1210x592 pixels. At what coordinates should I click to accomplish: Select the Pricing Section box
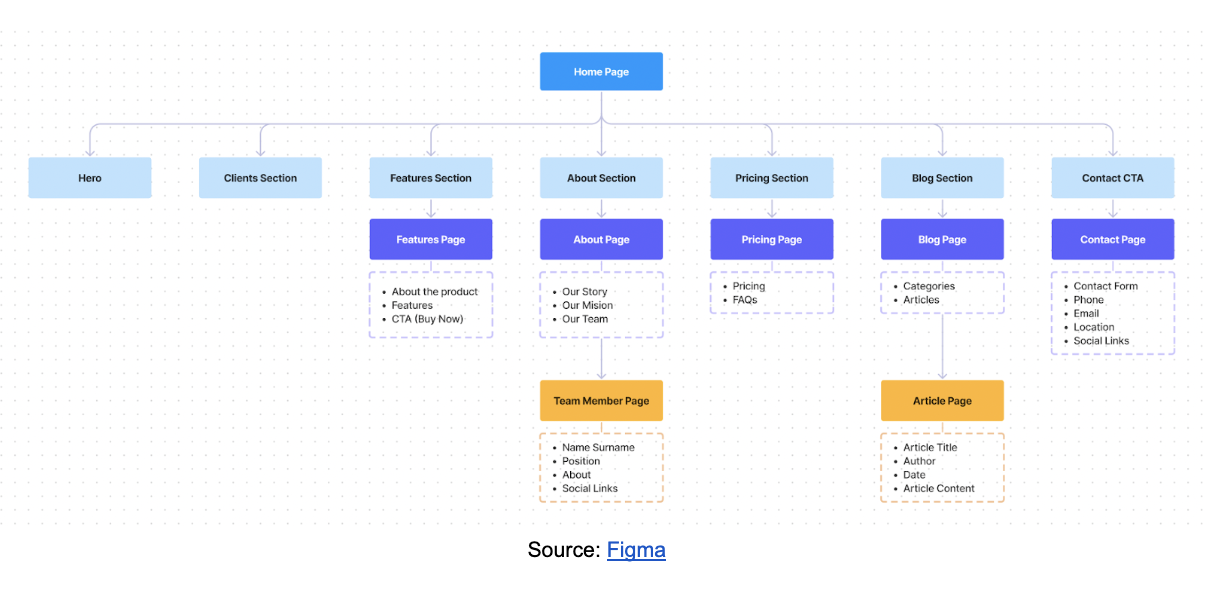point(771,178)
